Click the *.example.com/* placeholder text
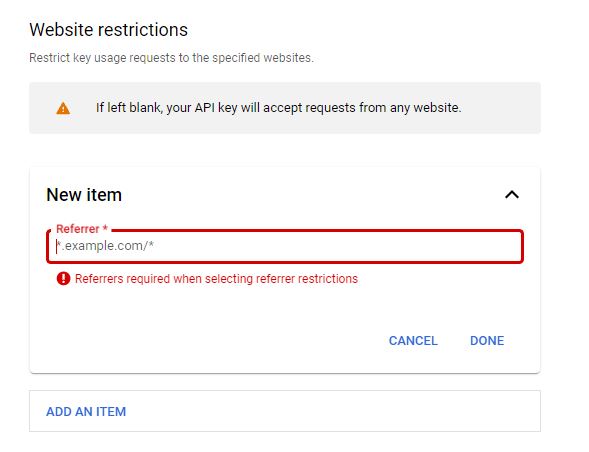This screenshot has height=452, width=589. [x=105, y=246]
